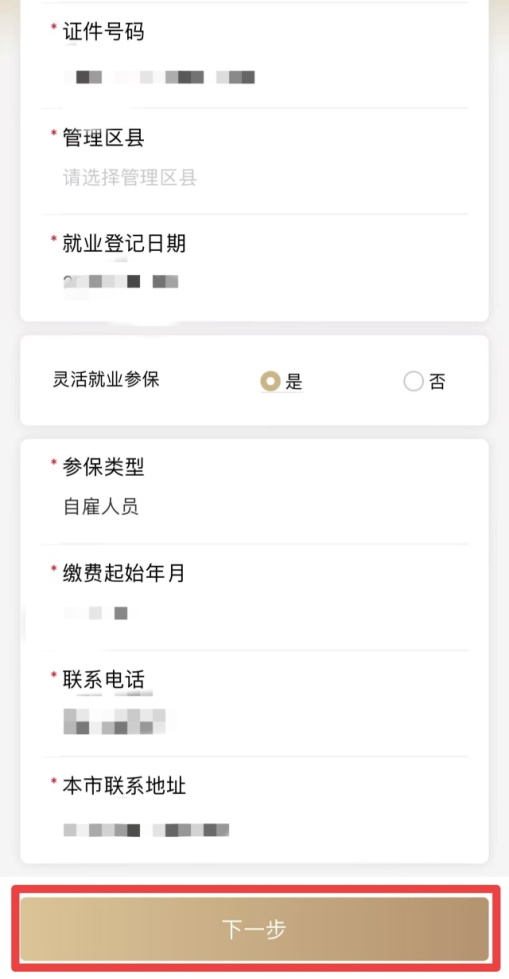This screenshot has width=509, height=979.
Task: Focus the blurred 联系电话 input value
Action: point(115,721)
